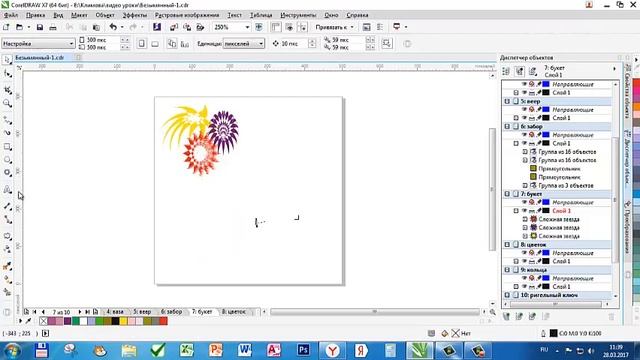Open the Эффекты menu
Screen dimensions: 640x360
click(134, 15)
